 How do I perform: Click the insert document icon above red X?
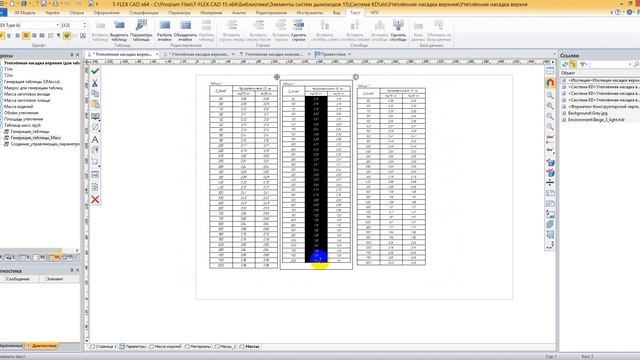[x=95, y=187]
